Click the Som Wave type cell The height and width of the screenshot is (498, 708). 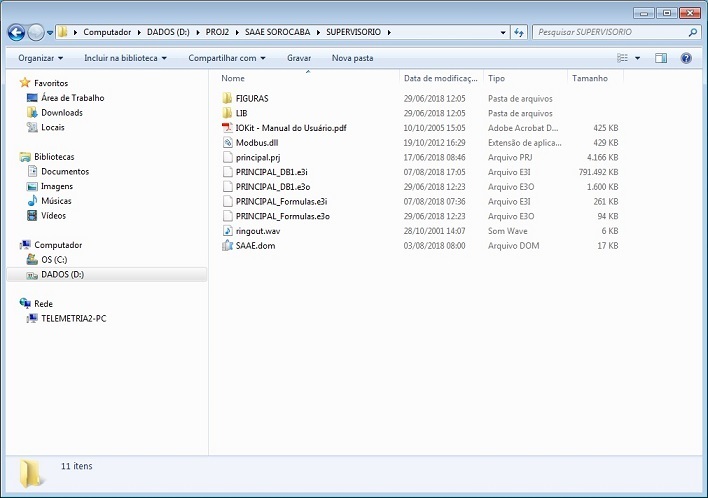pyautogui.click(x=508, y=231)
